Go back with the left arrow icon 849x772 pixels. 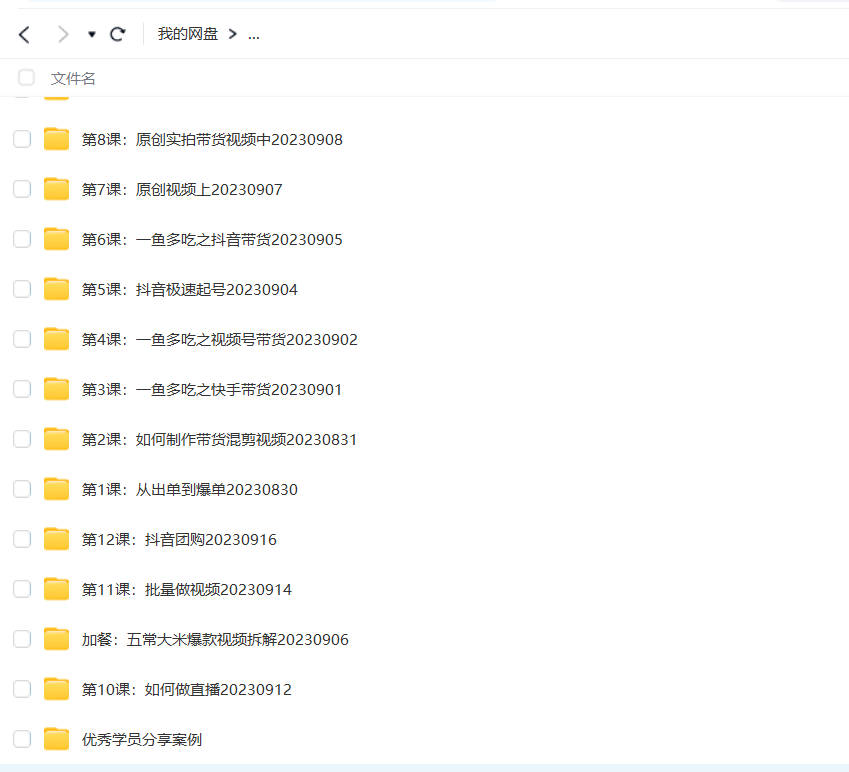coord(24,35)
